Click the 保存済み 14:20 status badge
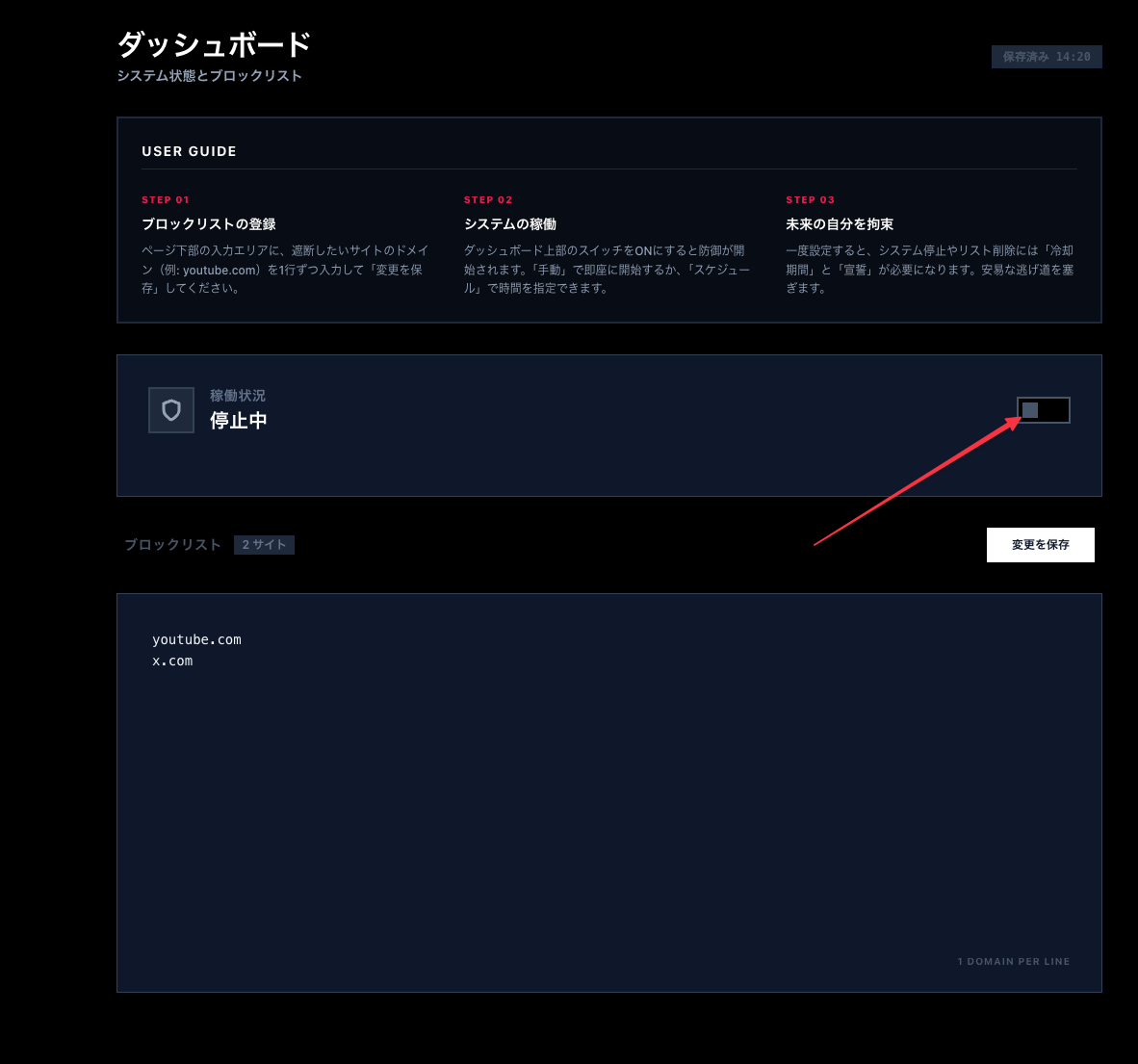 pyautogui.click(x=1046, y=57)
